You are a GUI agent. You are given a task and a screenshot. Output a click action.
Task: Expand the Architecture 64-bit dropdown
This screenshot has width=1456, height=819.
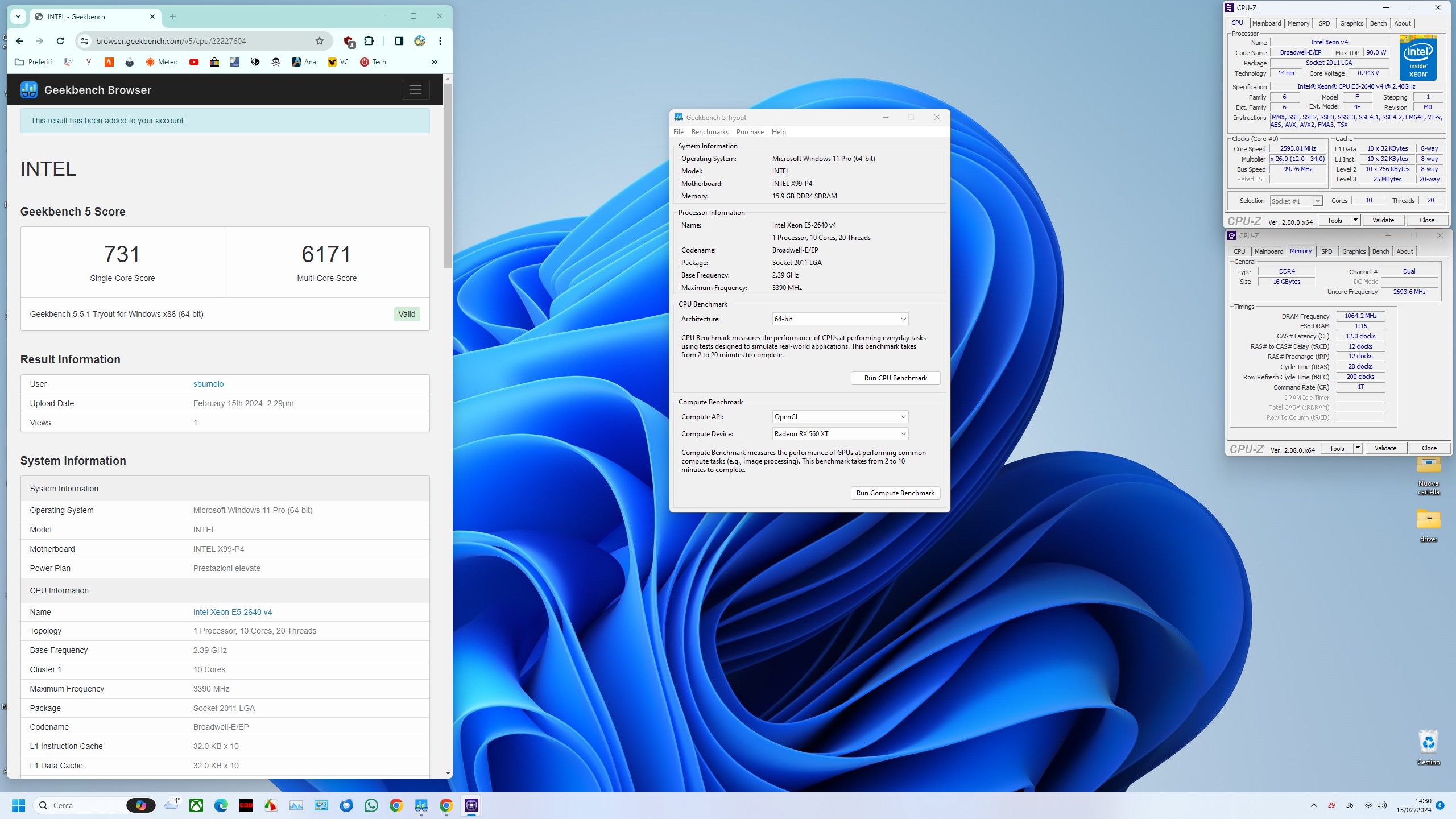(840, 319)
